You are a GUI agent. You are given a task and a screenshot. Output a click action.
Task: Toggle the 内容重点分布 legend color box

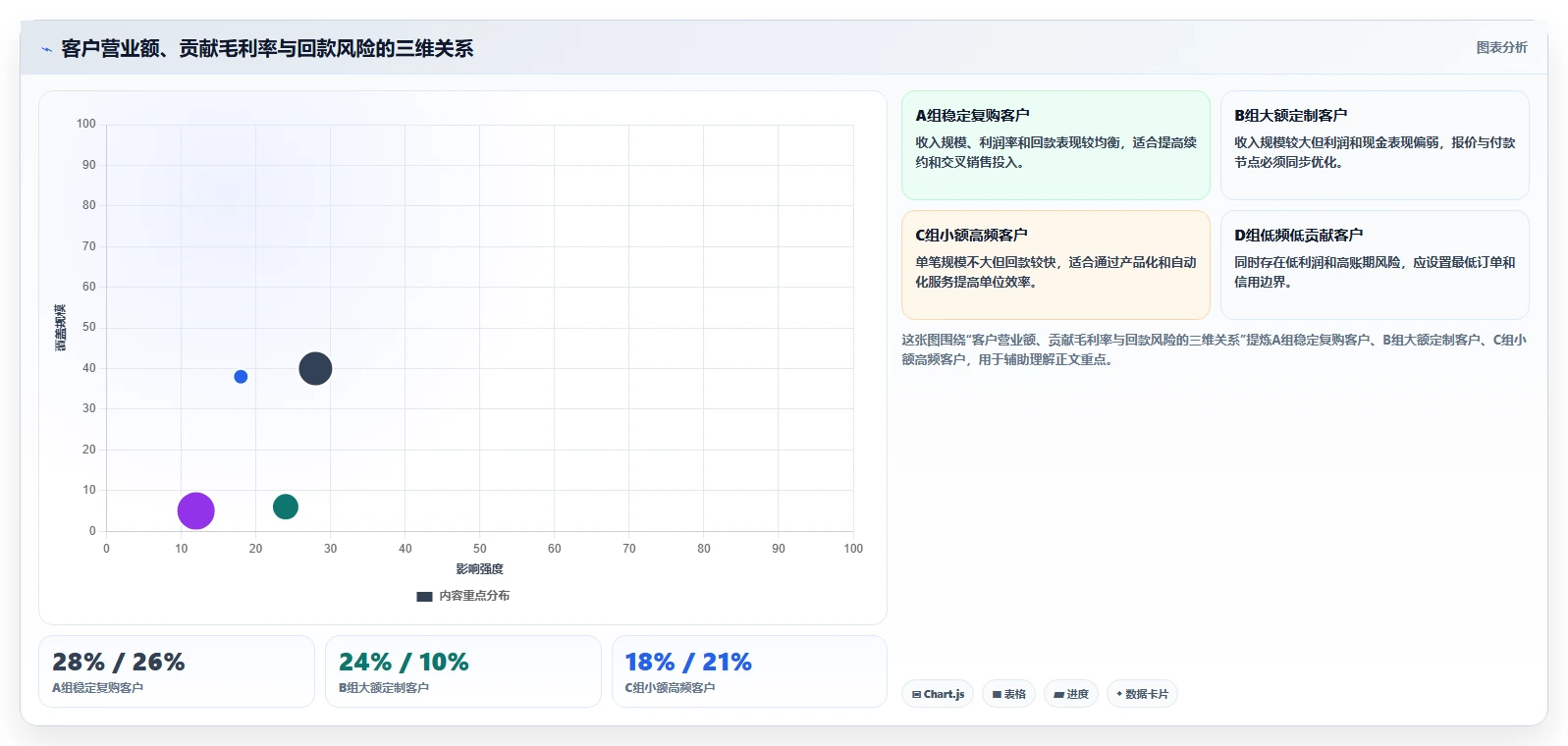(x=424, y=596)
